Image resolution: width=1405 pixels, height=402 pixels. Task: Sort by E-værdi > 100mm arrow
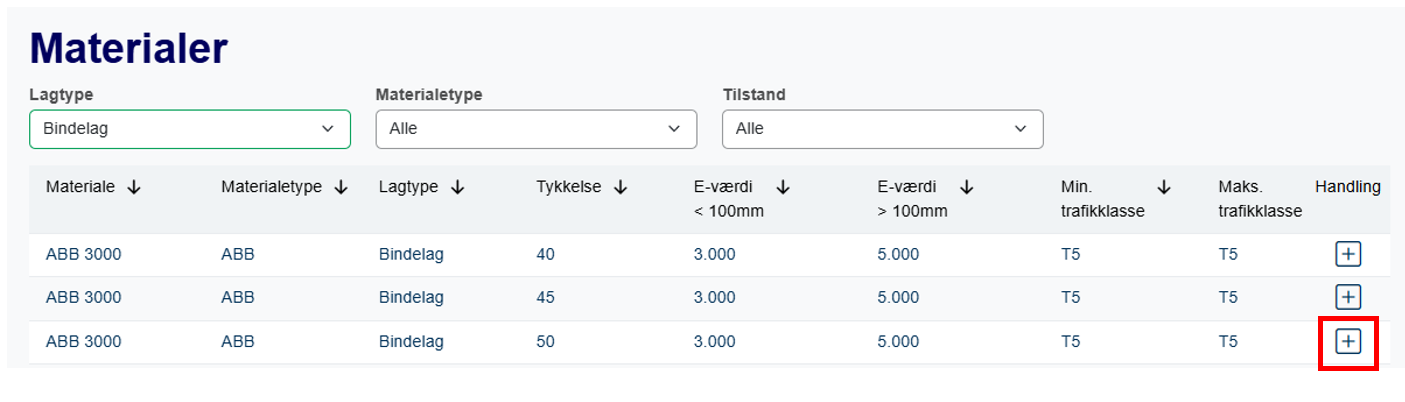point(966,188)
